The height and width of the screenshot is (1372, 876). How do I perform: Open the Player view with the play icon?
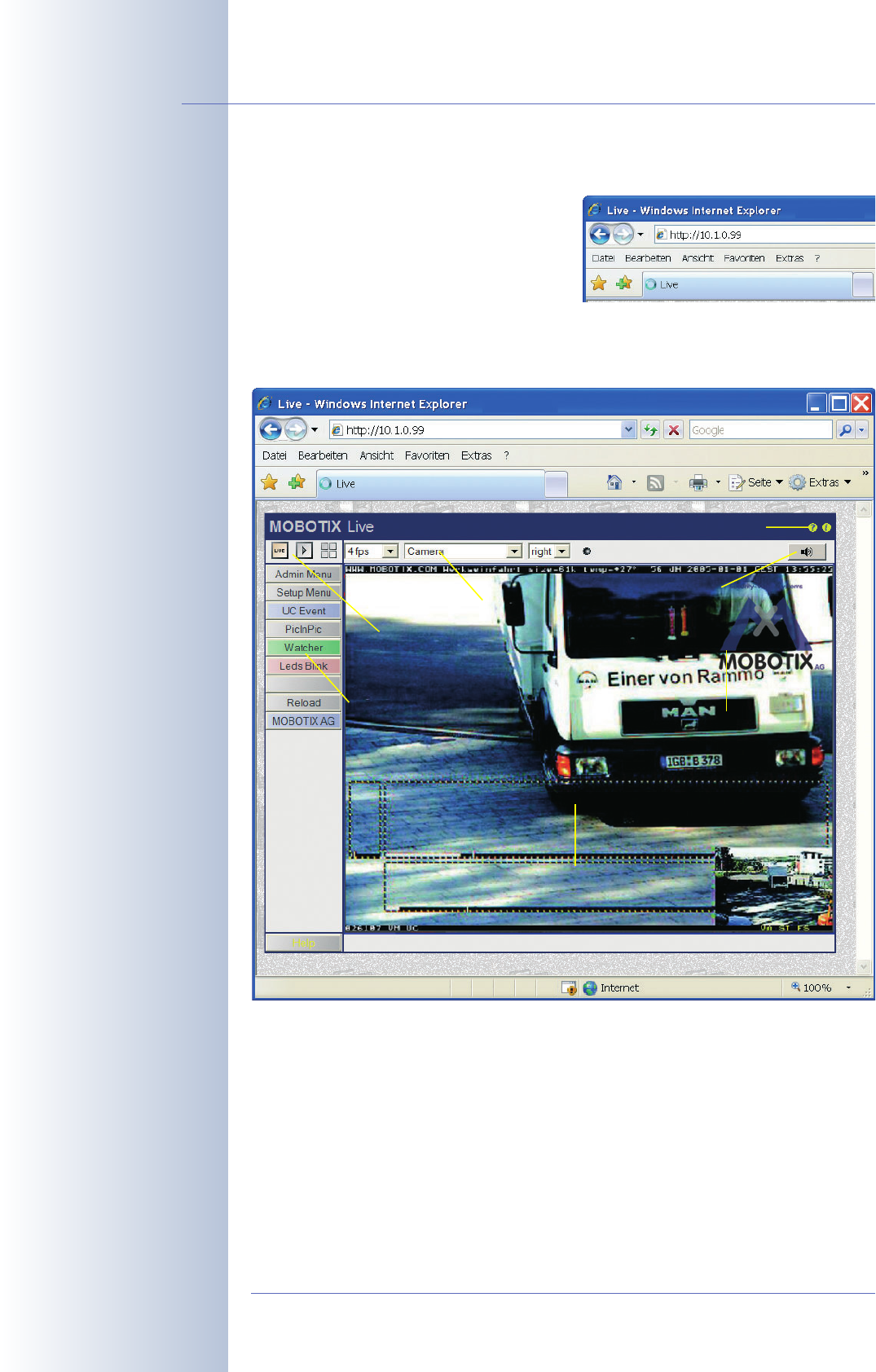click(304, 551)
